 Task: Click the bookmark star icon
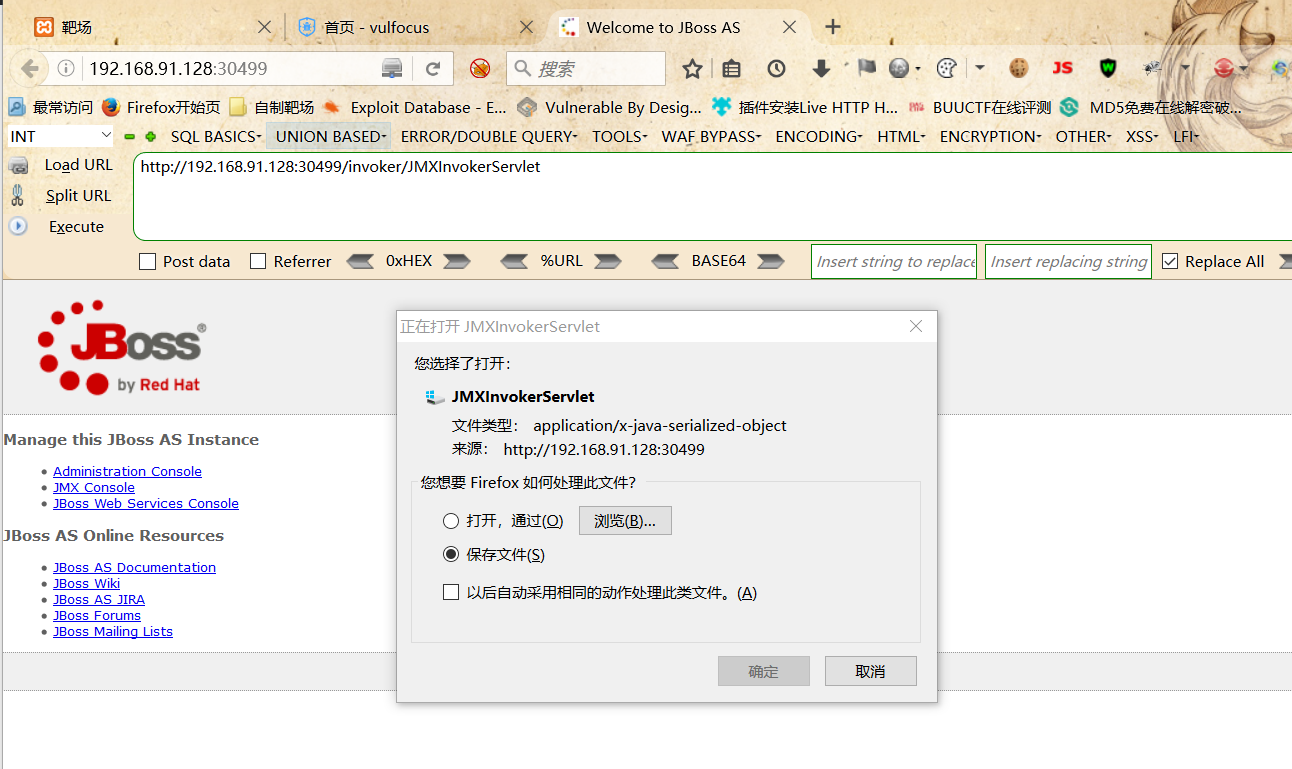(692, 68)
